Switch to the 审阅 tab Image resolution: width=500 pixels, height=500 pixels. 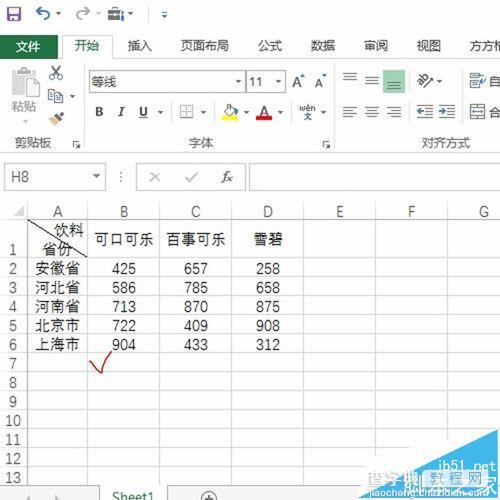(x=376, y=46)
